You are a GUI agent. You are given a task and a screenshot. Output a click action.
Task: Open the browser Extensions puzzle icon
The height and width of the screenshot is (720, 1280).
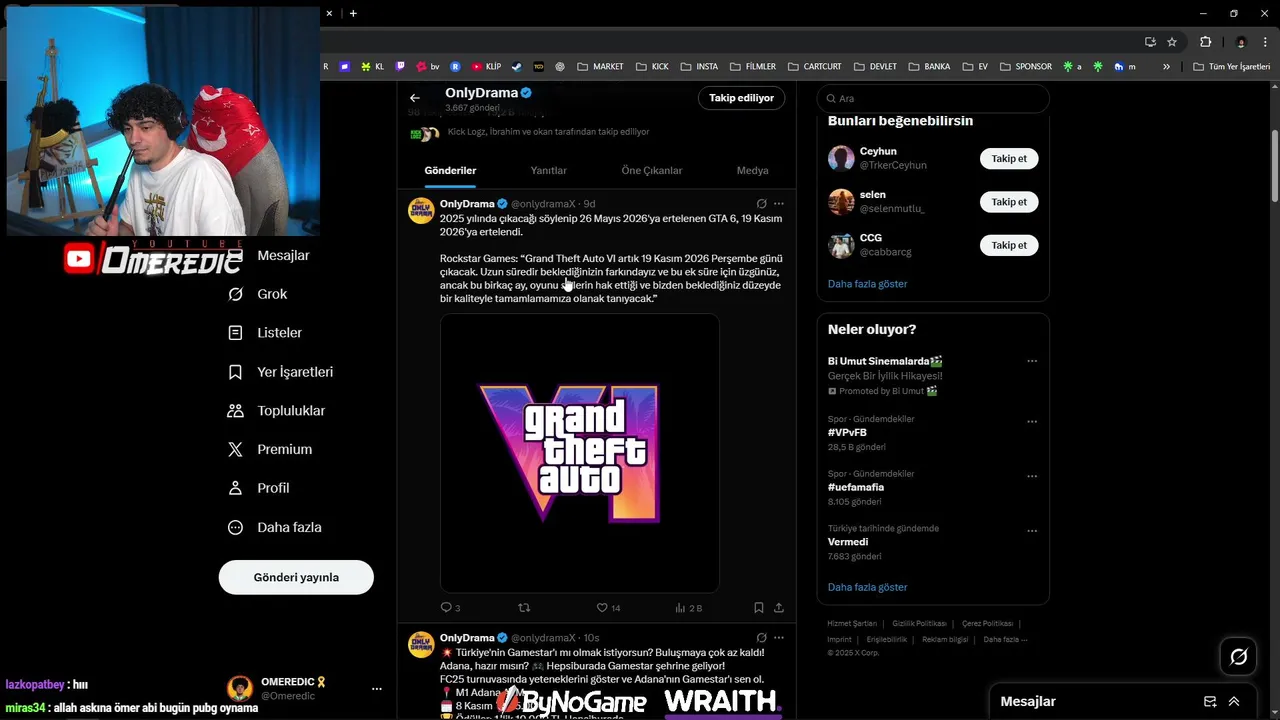coord(1205,42)
